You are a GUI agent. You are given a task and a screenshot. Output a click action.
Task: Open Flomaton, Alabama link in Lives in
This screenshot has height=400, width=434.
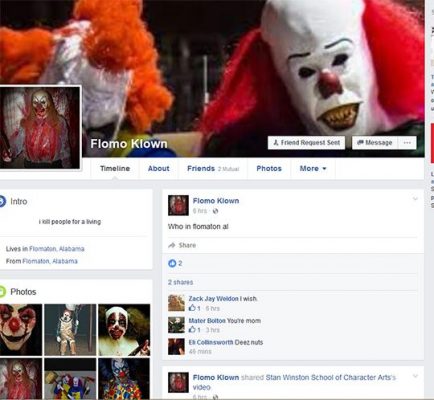57,249
